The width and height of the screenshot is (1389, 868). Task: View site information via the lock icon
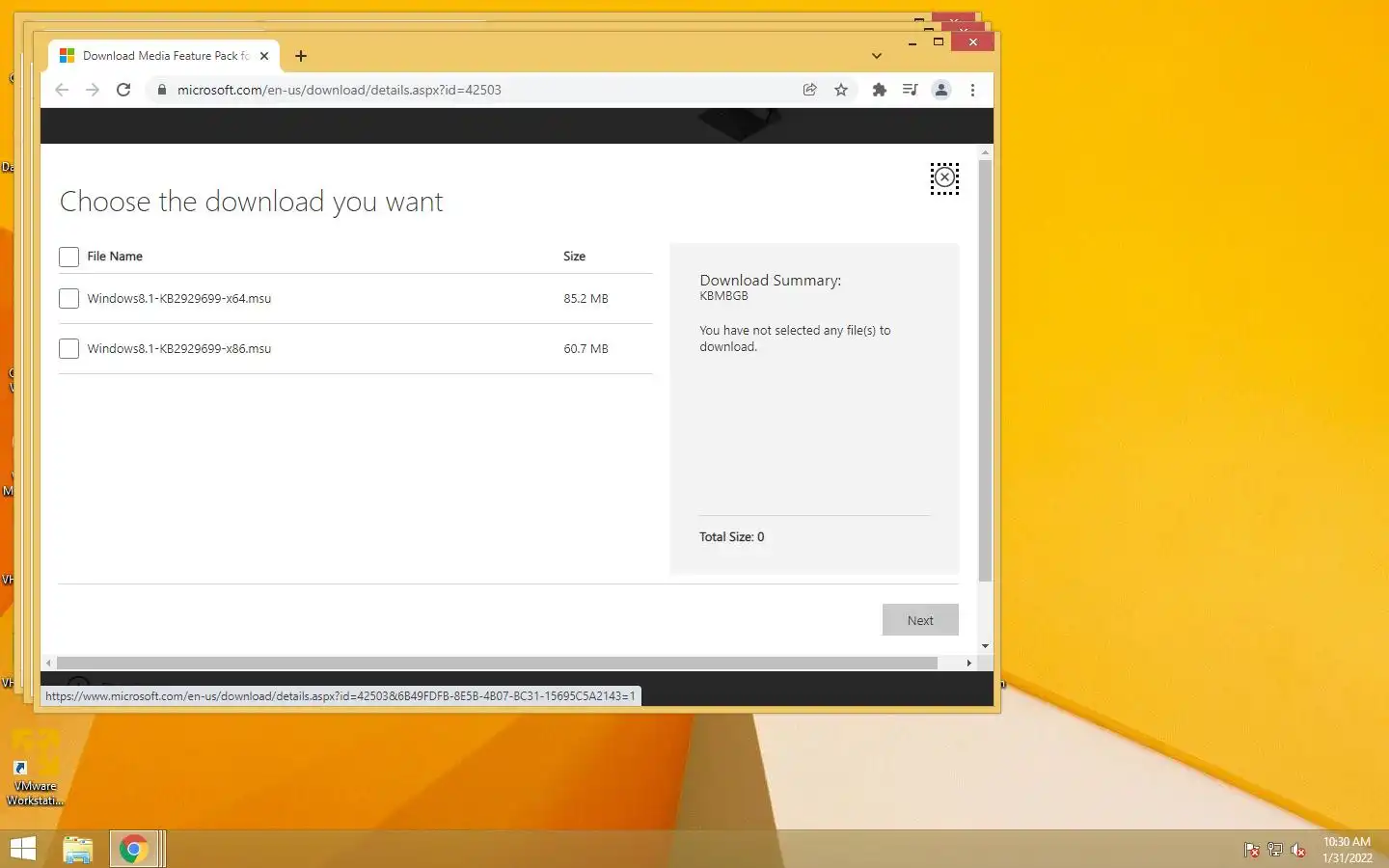coord(161,90)
